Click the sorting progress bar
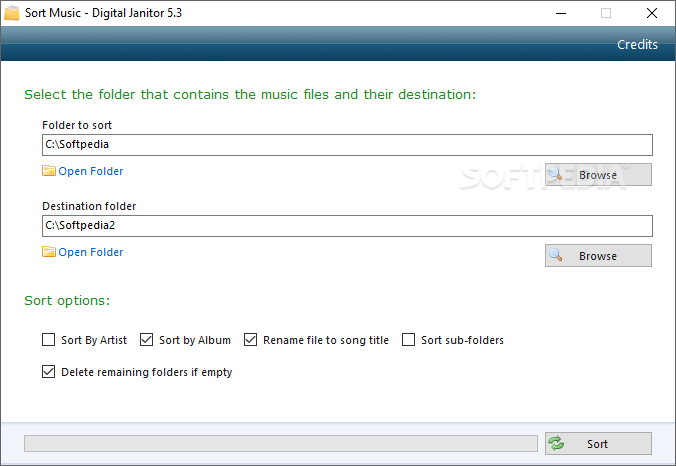Screen dimensions: 676x466 [281, 444]
